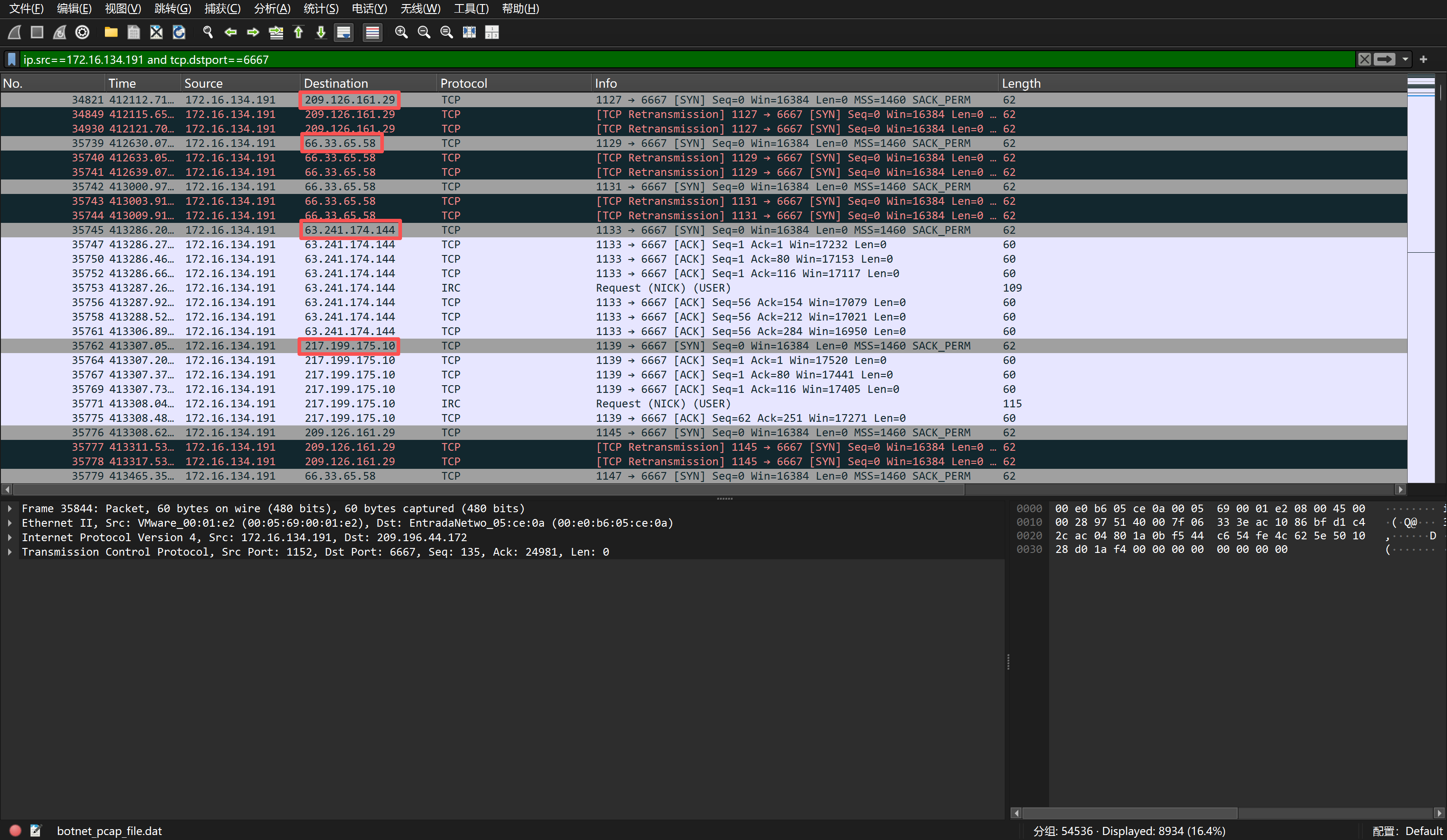Toggle auto-scroll during live capture

[x=344, y=32]
